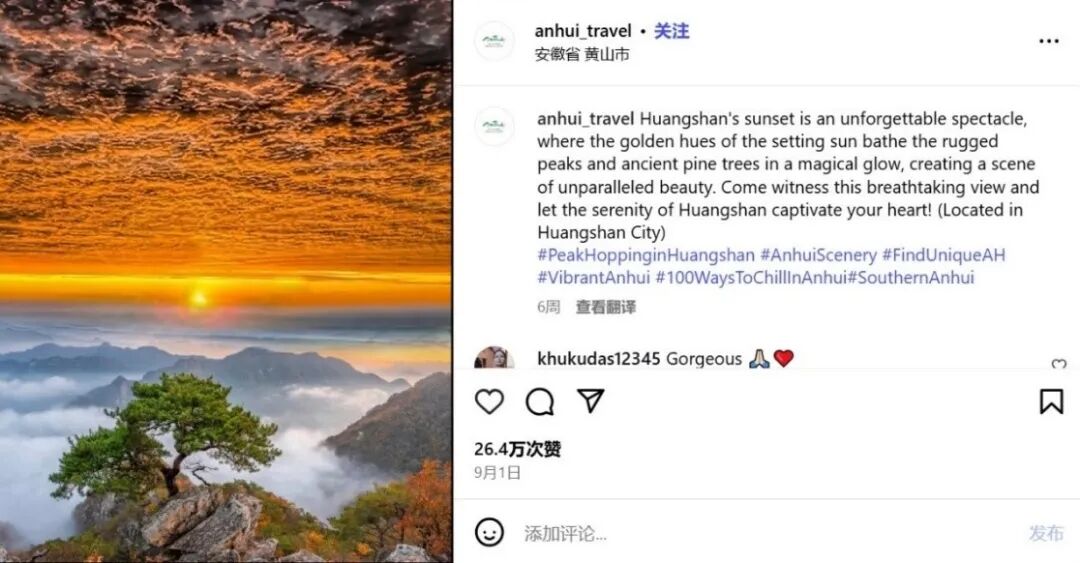Click the anhui_travel avatar in the header
Viewport: 1080px width, 563px height.
coord(494,41)
